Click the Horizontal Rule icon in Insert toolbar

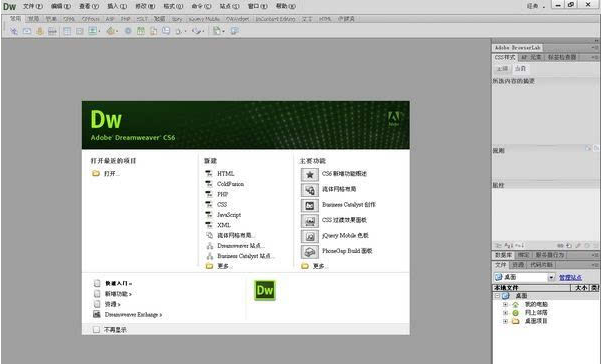point(52,31)
